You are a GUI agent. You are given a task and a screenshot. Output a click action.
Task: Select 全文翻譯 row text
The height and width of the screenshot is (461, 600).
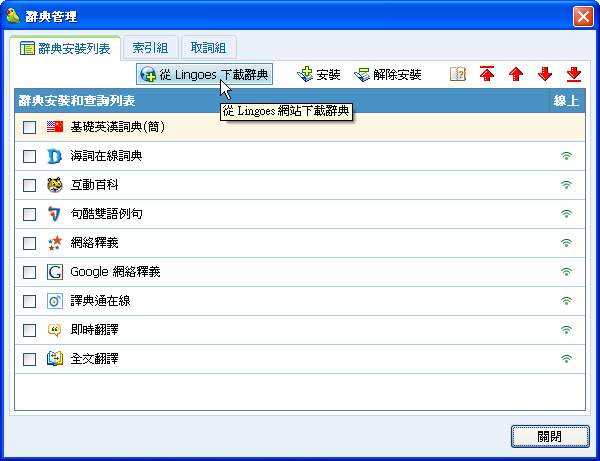click(94, 359)
